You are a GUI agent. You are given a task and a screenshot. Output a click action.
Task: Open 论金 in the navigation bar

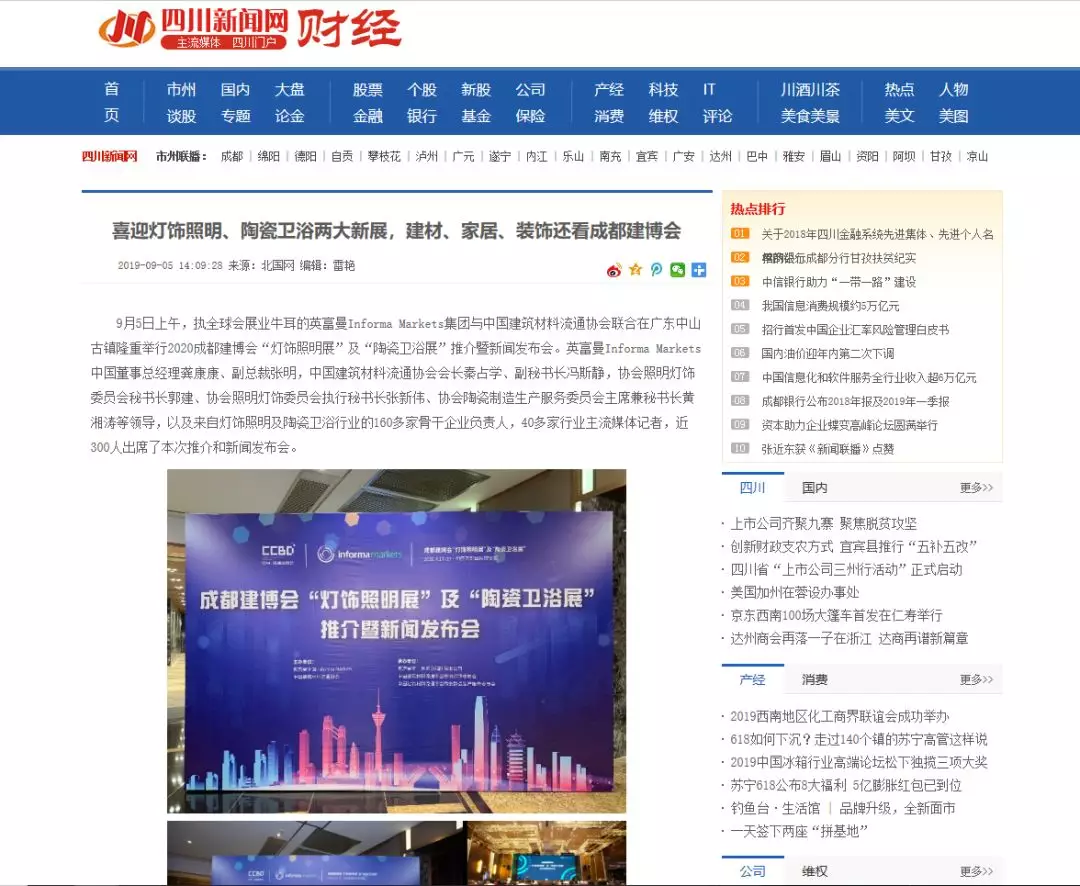click(289, 116)
